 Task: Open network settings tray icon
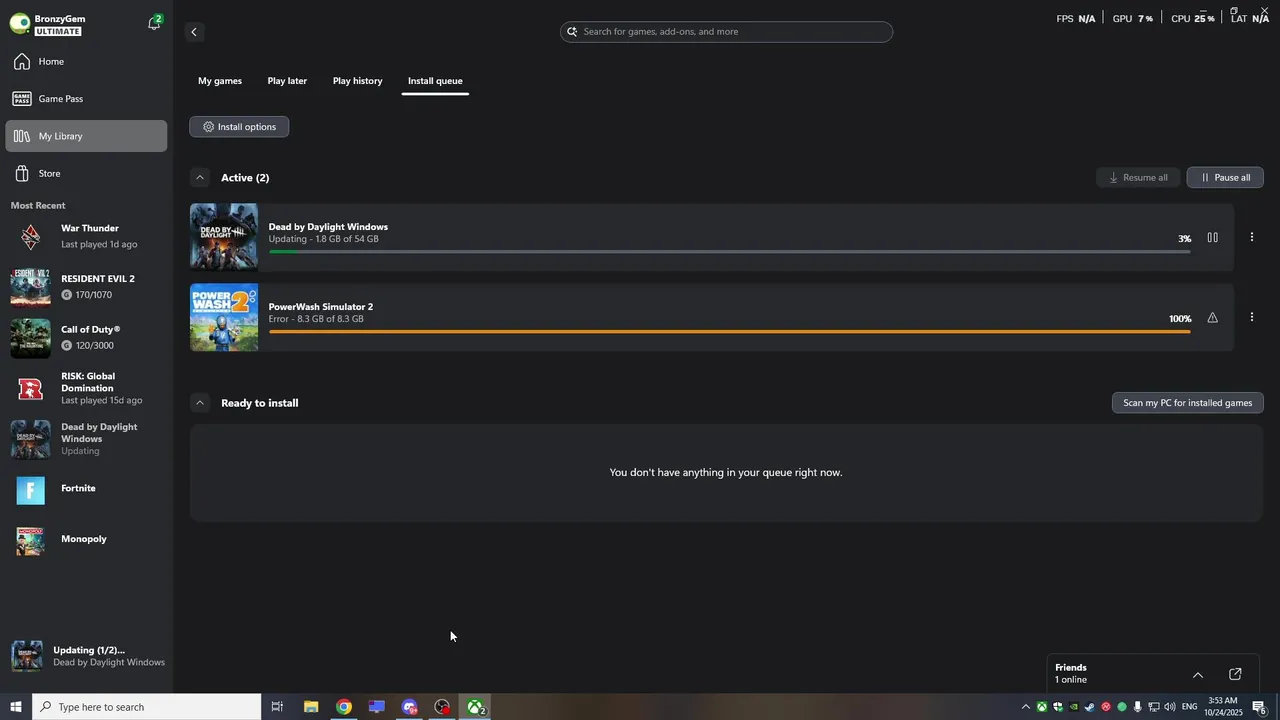pyautogui.click(x=1154, y=707)
